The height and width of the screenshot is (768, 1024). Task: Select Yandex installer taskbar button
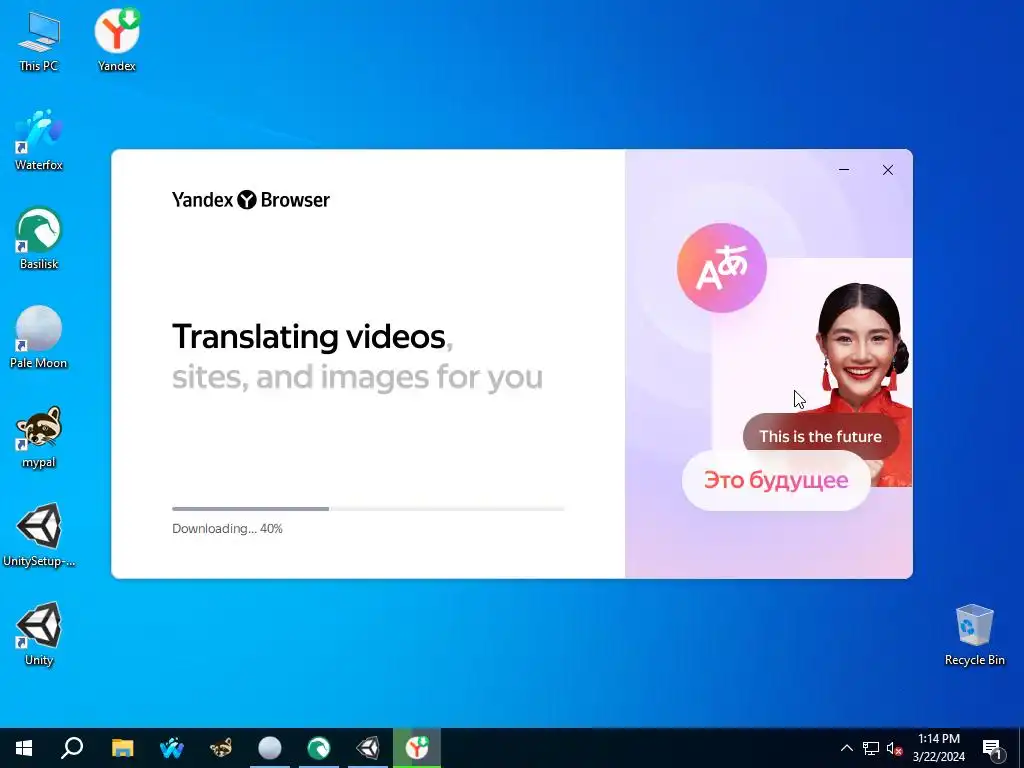417,748
